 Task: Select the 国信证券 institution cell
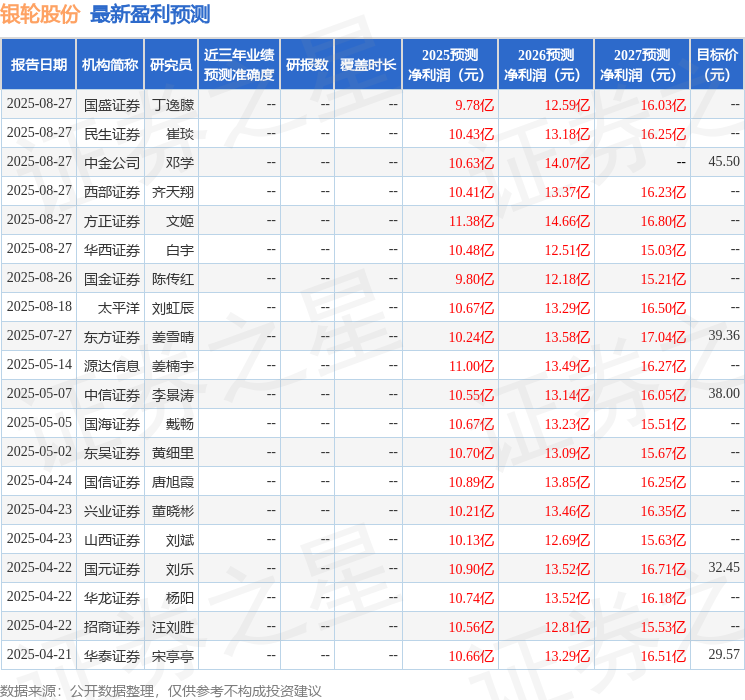pos(112,482)
